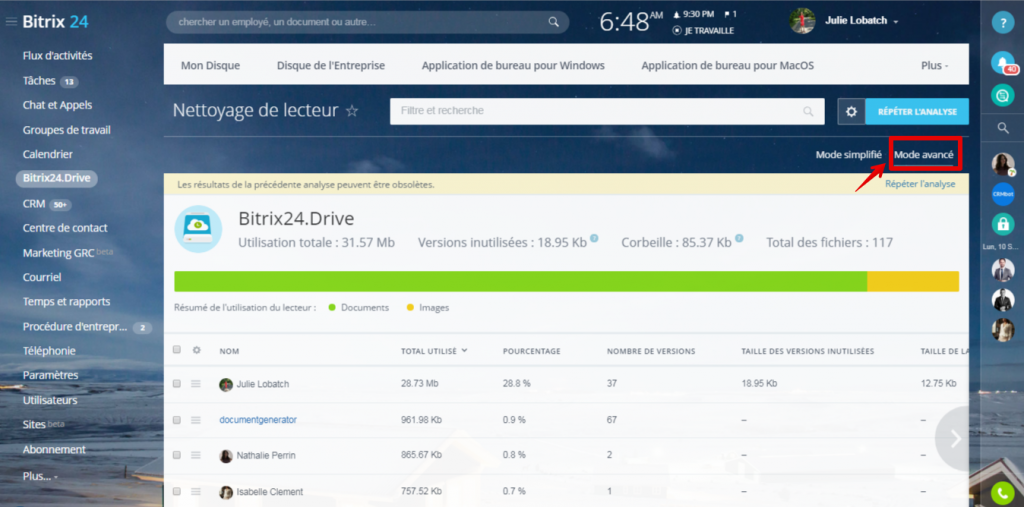
Task: Open settings gear next to Répéter l'analyse
Action: pos(851,112)
